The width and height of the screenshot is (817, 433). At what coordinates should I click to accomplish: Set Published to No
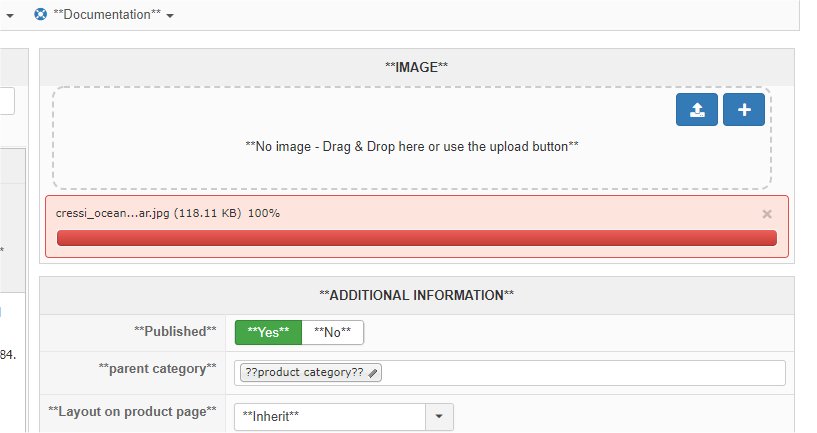pos(333,332)
